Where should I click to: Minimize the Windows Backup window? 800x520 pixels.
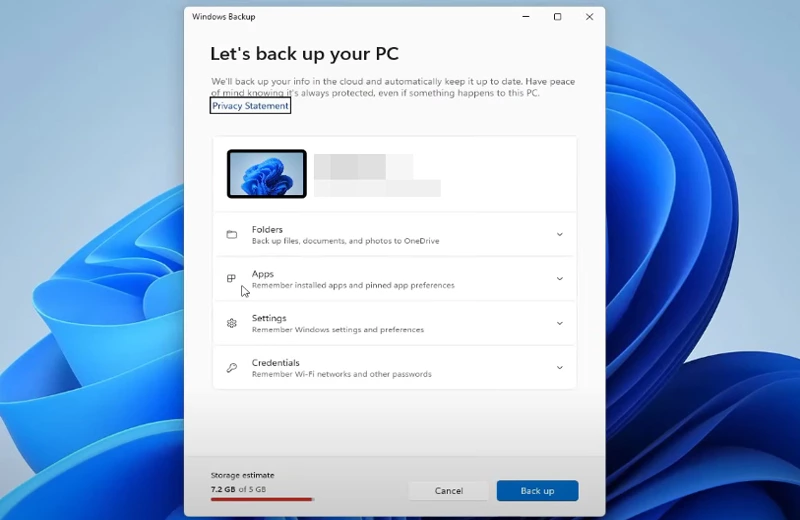tap(526, 17)
